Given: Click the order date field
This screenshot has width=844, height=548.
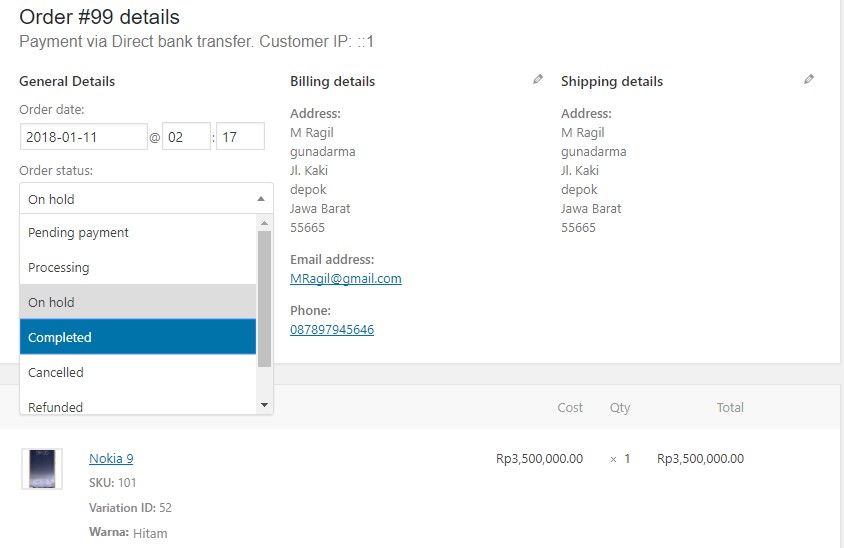Looking at the screenshot, I should pos(84,137).
